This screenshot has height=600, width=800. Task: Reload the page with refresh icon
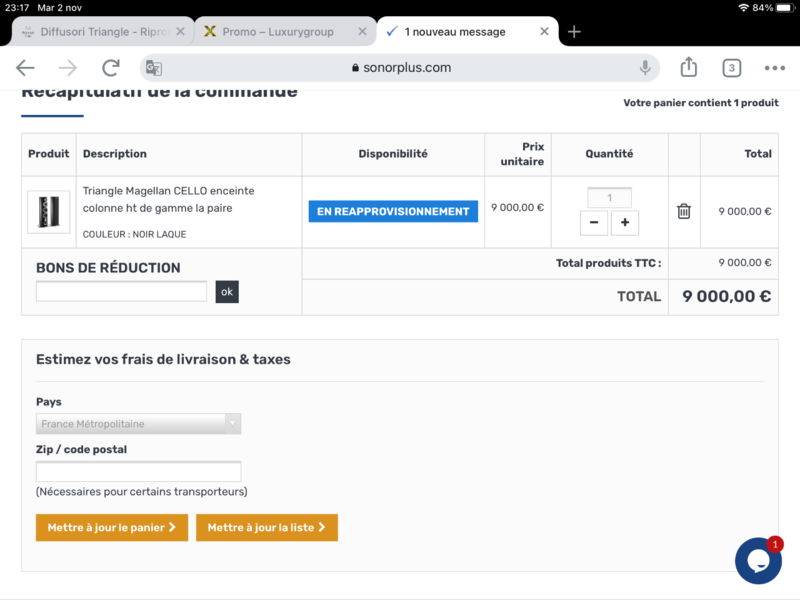pyautogui.click(x=111, y=68)
